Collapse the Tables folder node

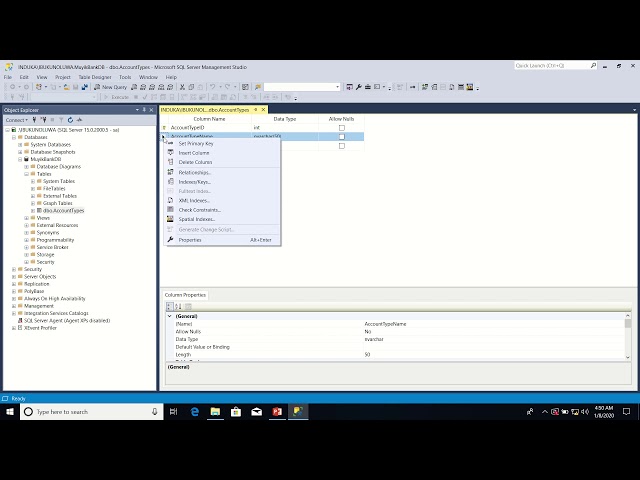[x=27, y=174]
